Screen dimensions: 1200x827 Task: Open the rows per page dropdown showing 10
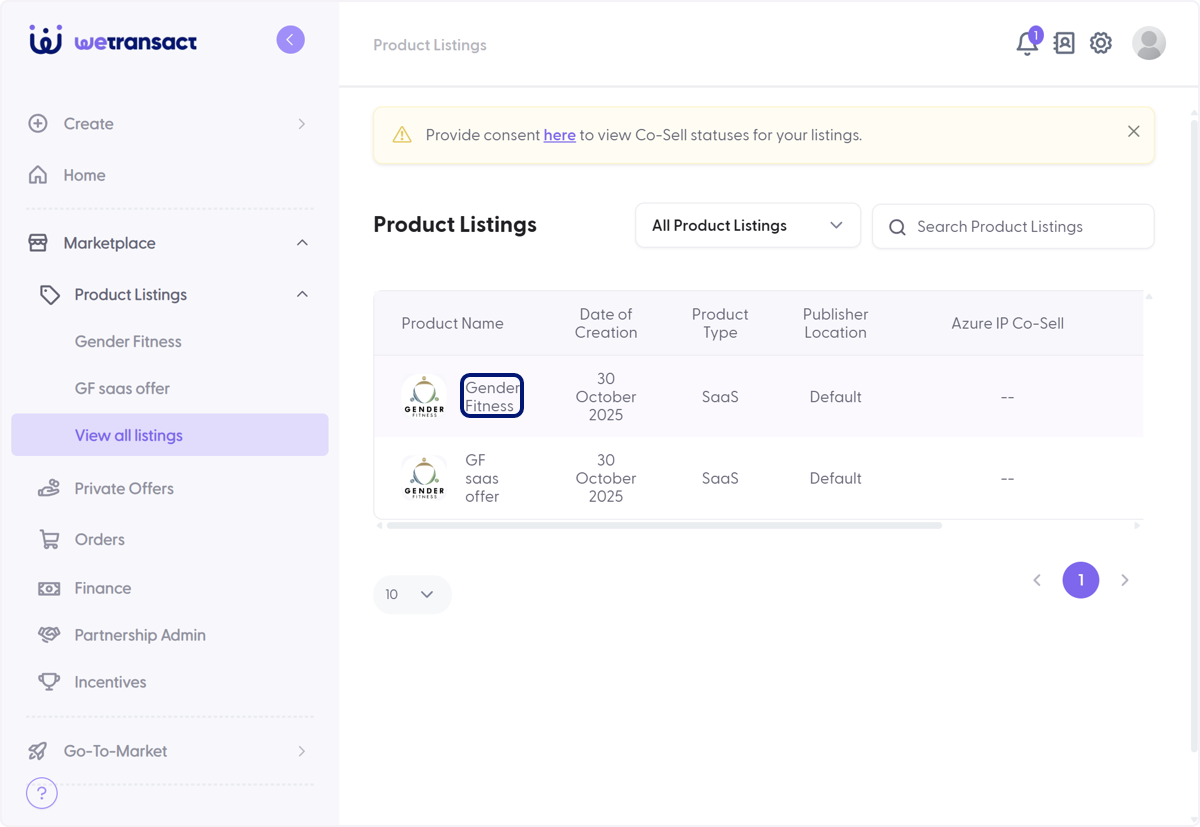point(412,594)
